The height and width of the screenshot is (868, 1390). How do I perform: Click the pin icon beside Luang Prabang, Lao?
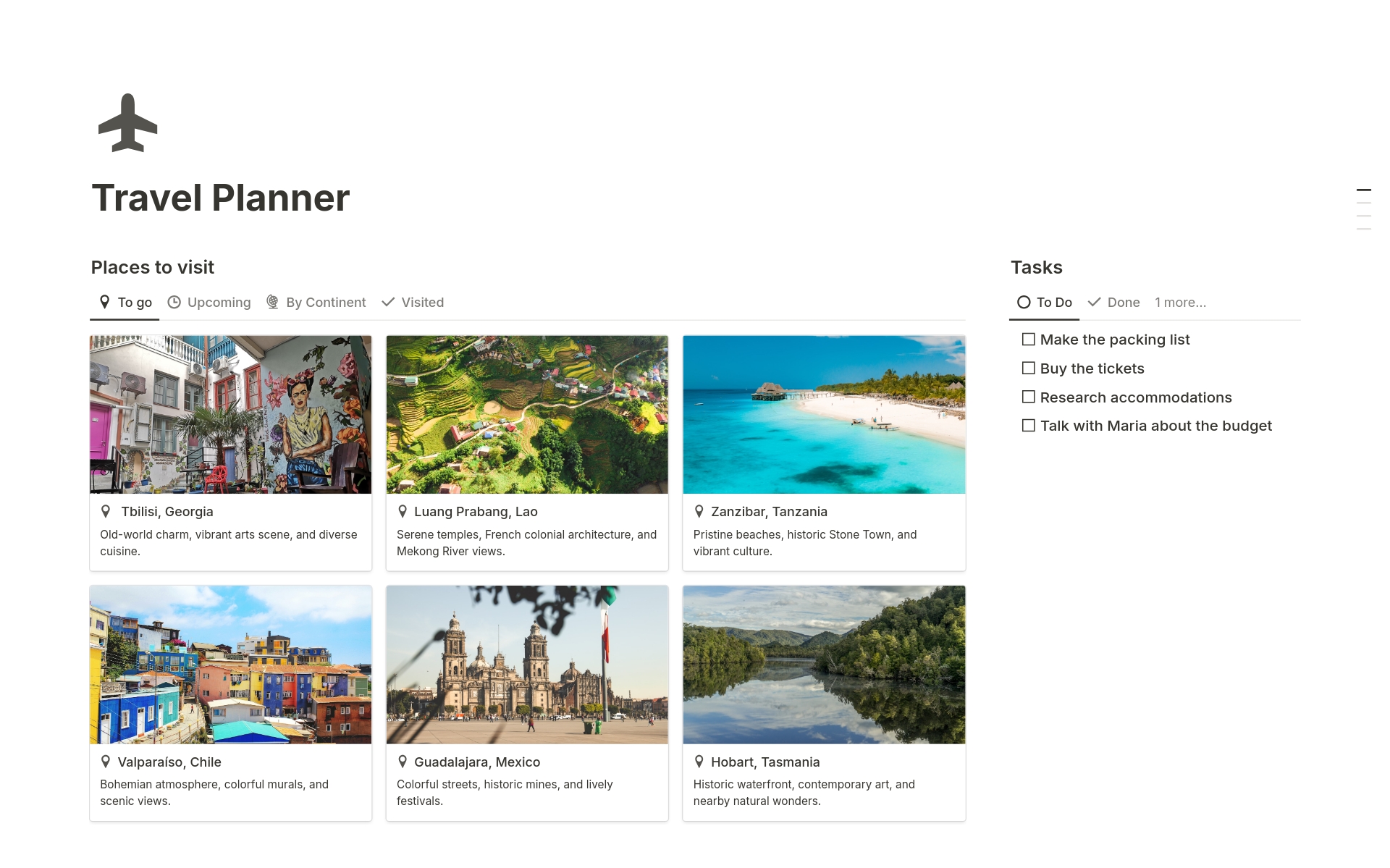coord(403,512)
